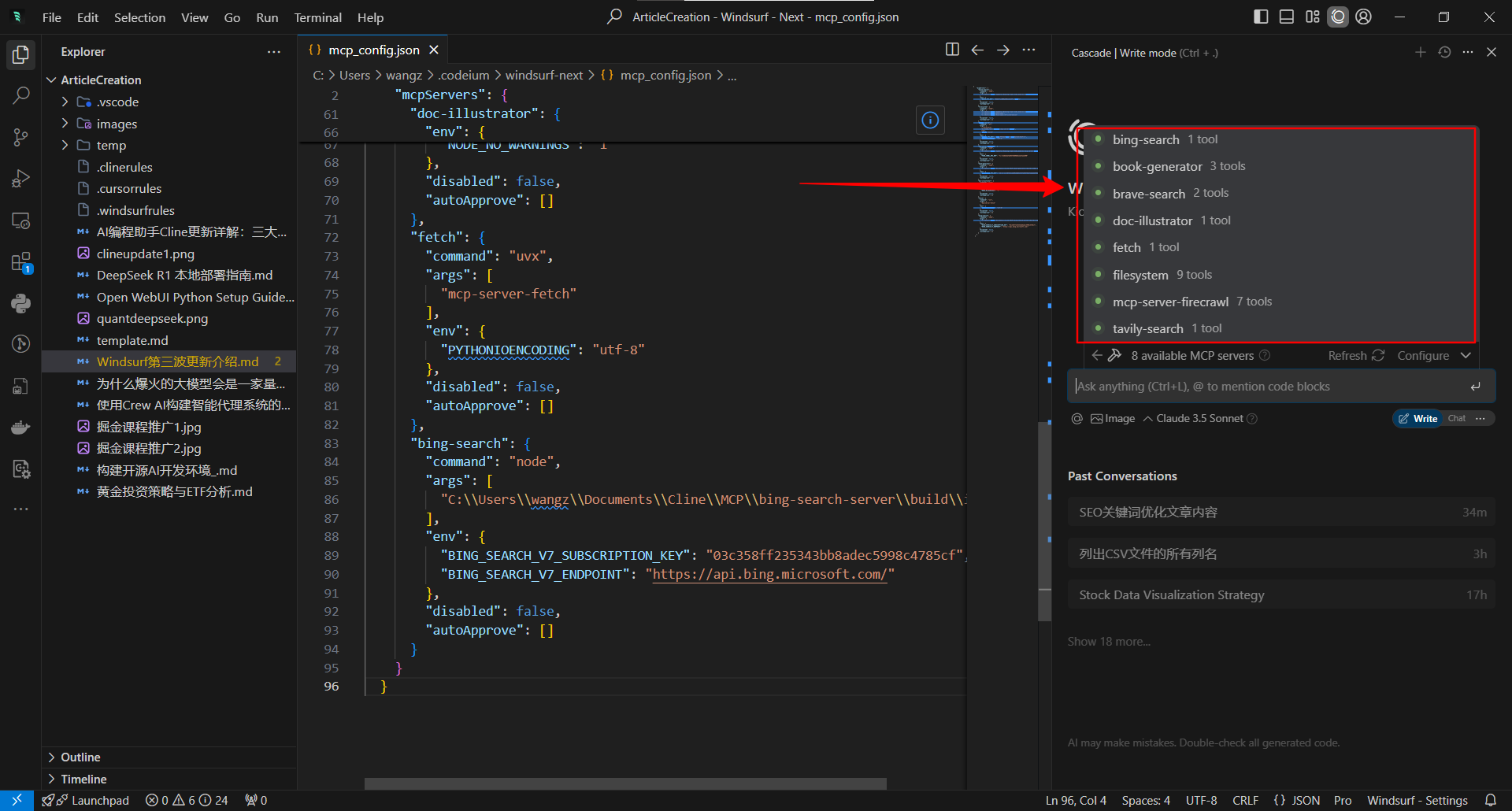Refresh the MCP servers list
This screenshot has height=811, width=1512.
click(1356, 355)
